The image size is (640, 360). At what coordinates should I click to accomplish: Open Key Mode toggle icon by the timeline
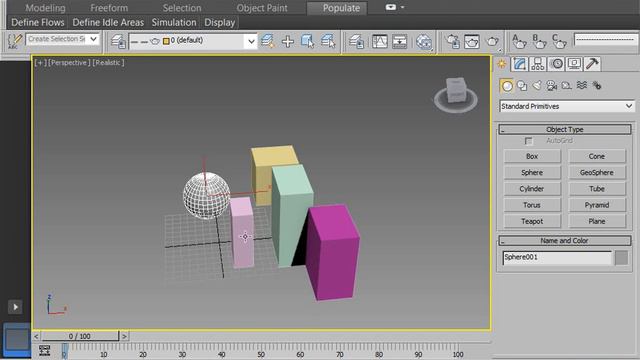[x=44, y=350]
